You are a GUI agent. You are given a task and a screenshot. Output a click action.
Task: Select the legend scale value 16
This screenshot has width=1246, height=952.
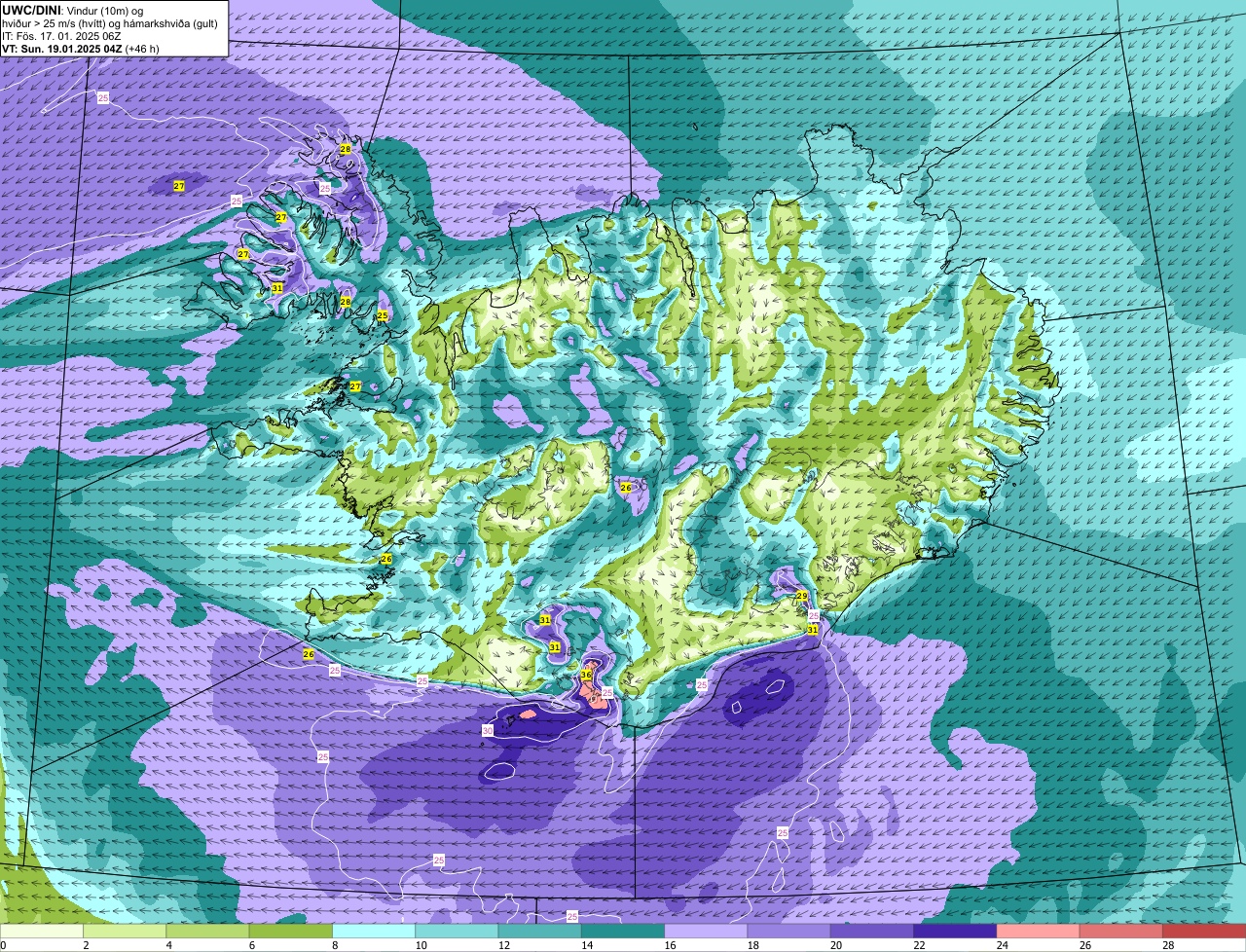point(670,945)
